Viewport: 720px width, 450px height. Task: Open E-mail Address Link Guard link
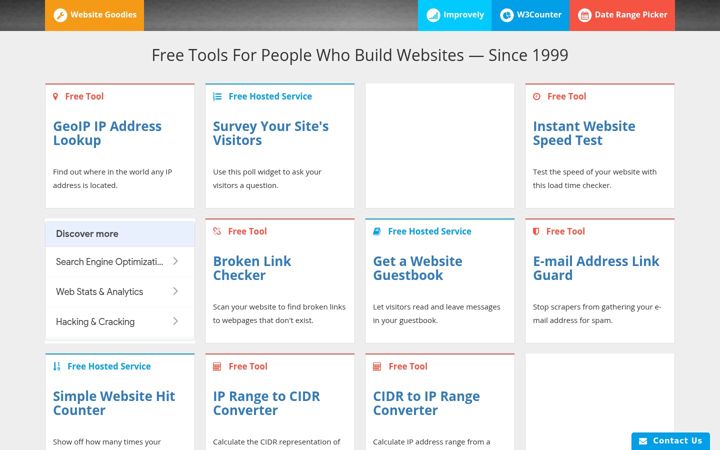(x=596, y=268)
